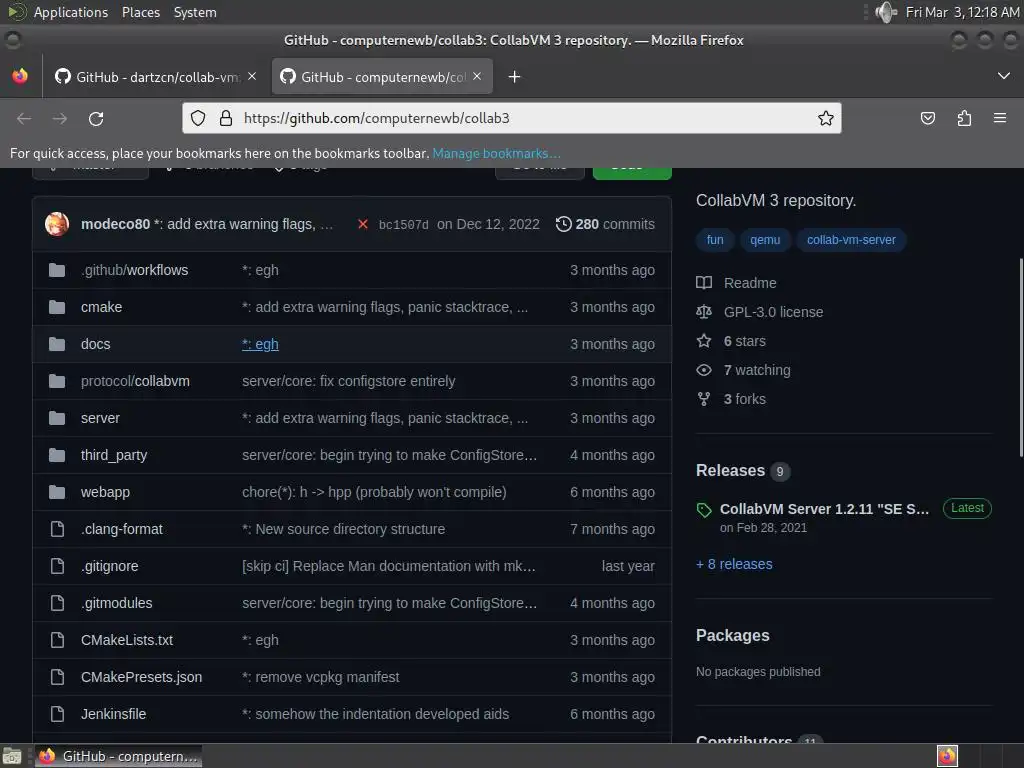Click the license scales icon
The width and height of the screenshot is (1024, 768).
(x=704, y=312)
